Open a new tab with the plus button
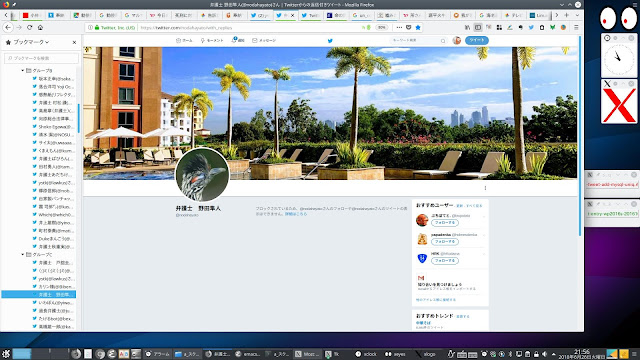Screen dimensions: 640x360 [x=567, y=15]
